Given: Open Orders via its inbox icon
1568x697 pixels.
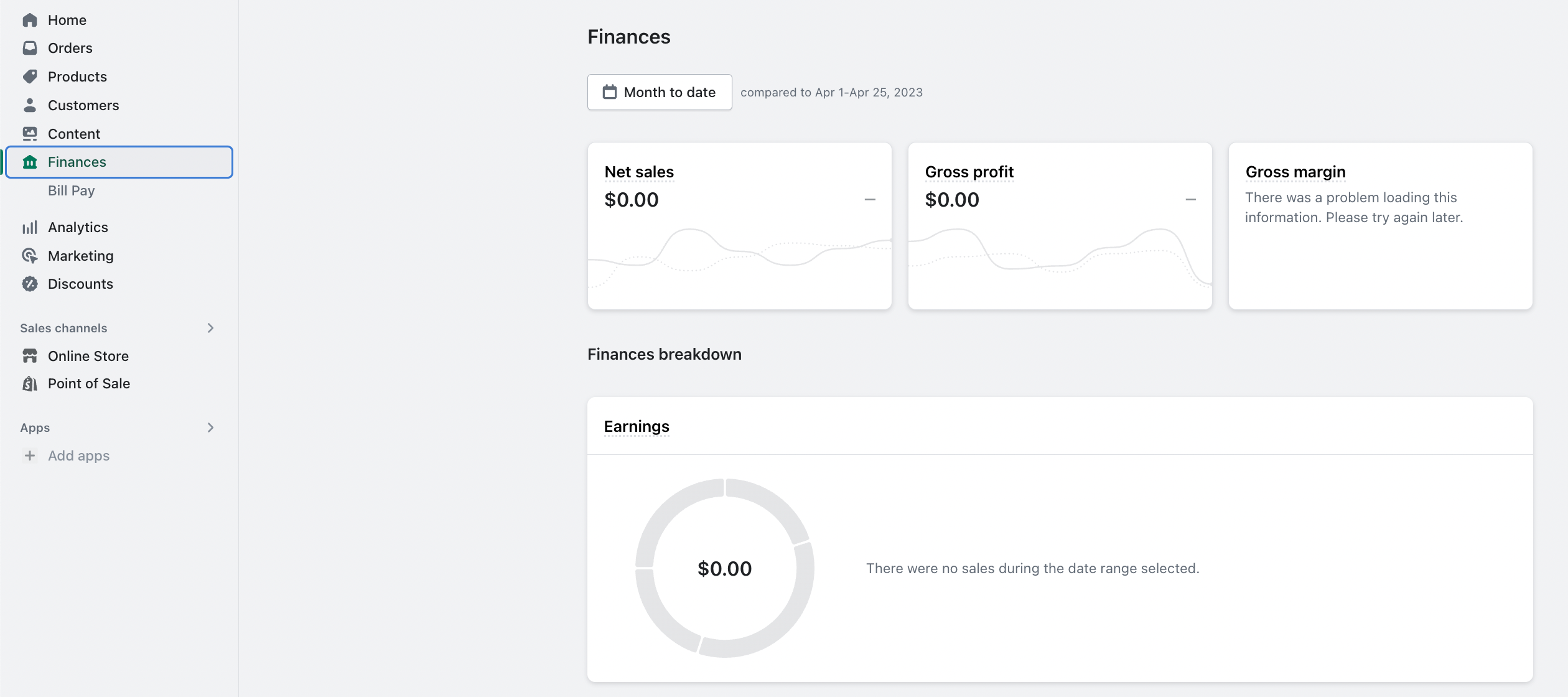Looking at the screenshot, I should (x=29, y=48).
